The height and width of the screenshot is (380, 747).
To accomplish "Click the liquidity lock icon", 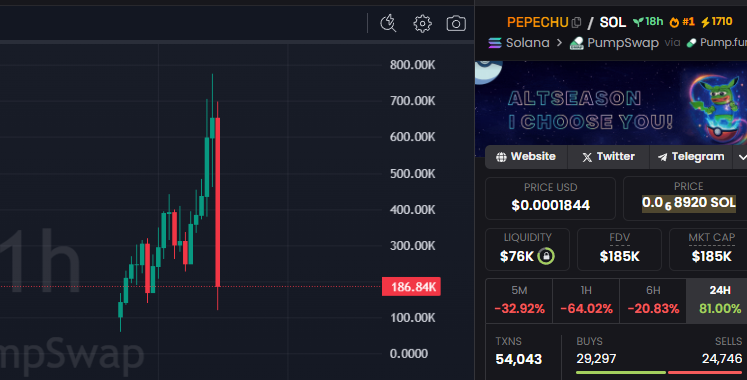I will [x=546, y=256].
